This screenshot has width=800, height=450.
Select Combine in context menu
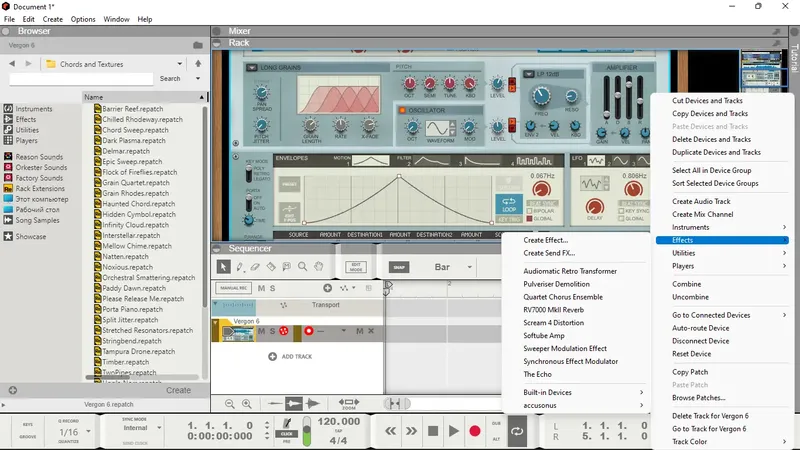tap(686, 284)
